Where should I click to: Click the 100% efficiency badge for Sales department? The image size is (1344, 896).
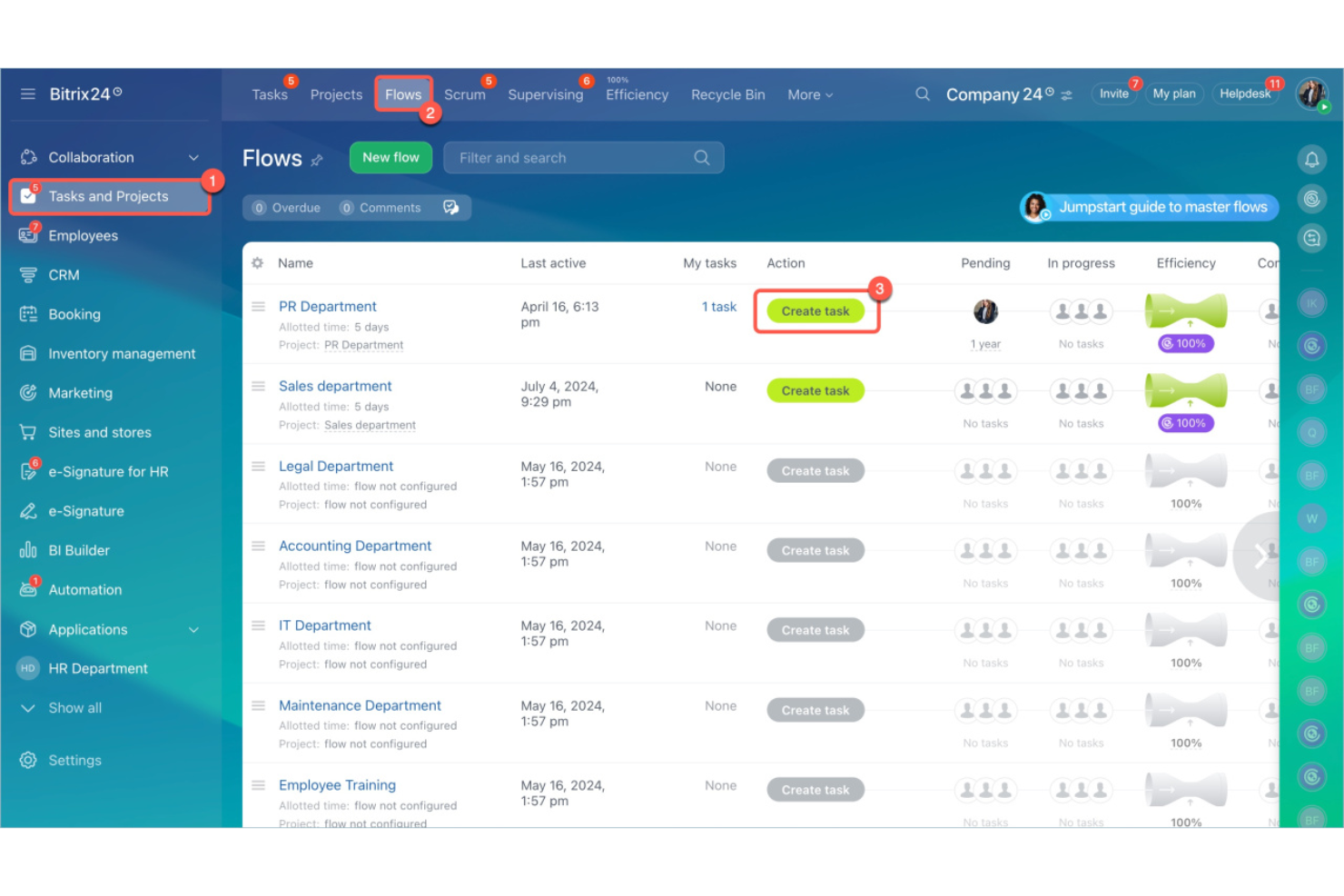(x=1185, y=423)
